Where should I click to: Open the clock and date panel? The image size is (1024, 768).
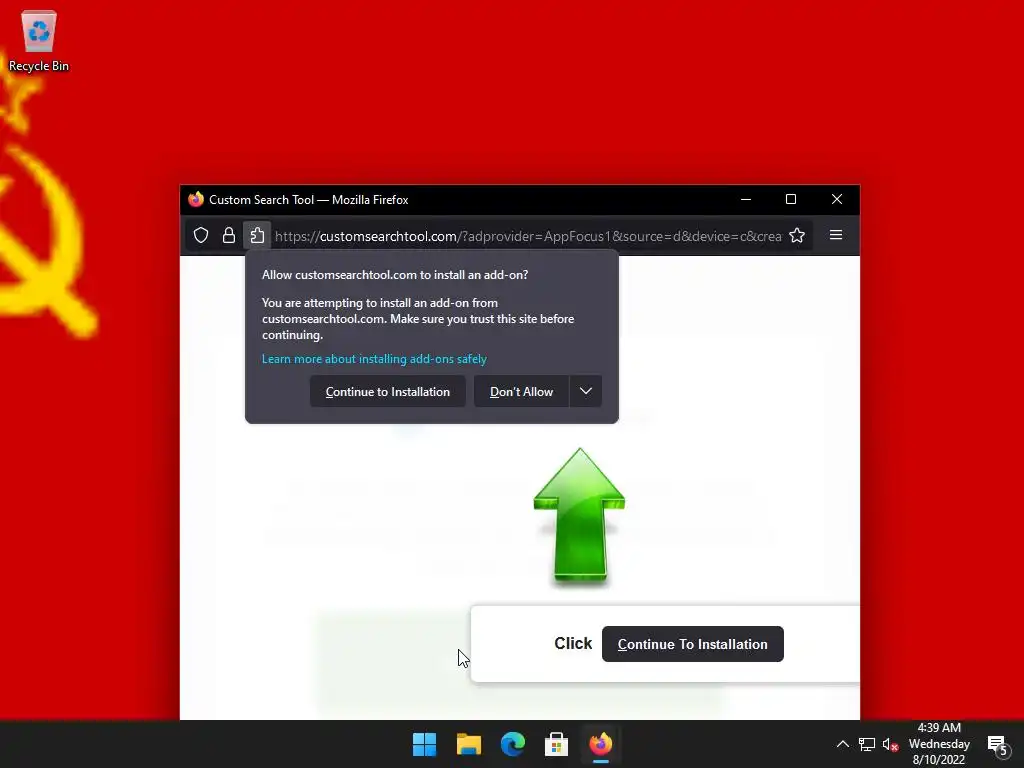(x=939, y=744)
